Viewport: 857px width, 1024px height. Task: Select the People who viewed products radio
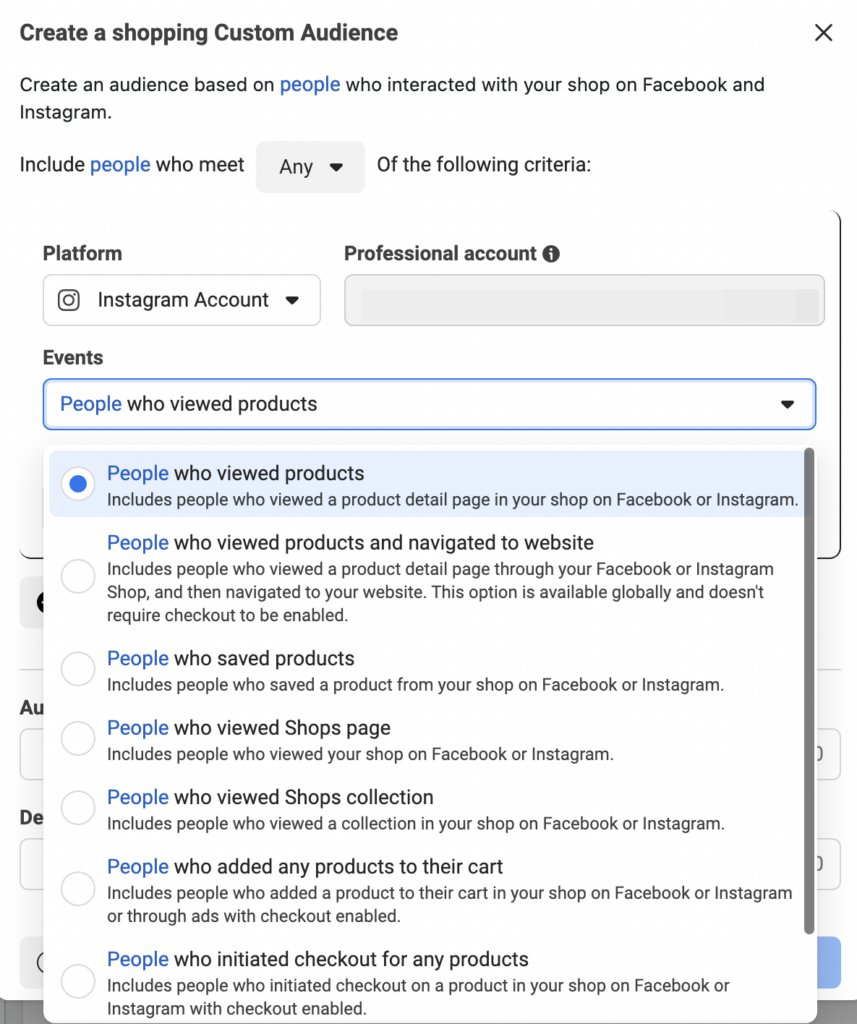pyautogui.click(x=78, y=485)
